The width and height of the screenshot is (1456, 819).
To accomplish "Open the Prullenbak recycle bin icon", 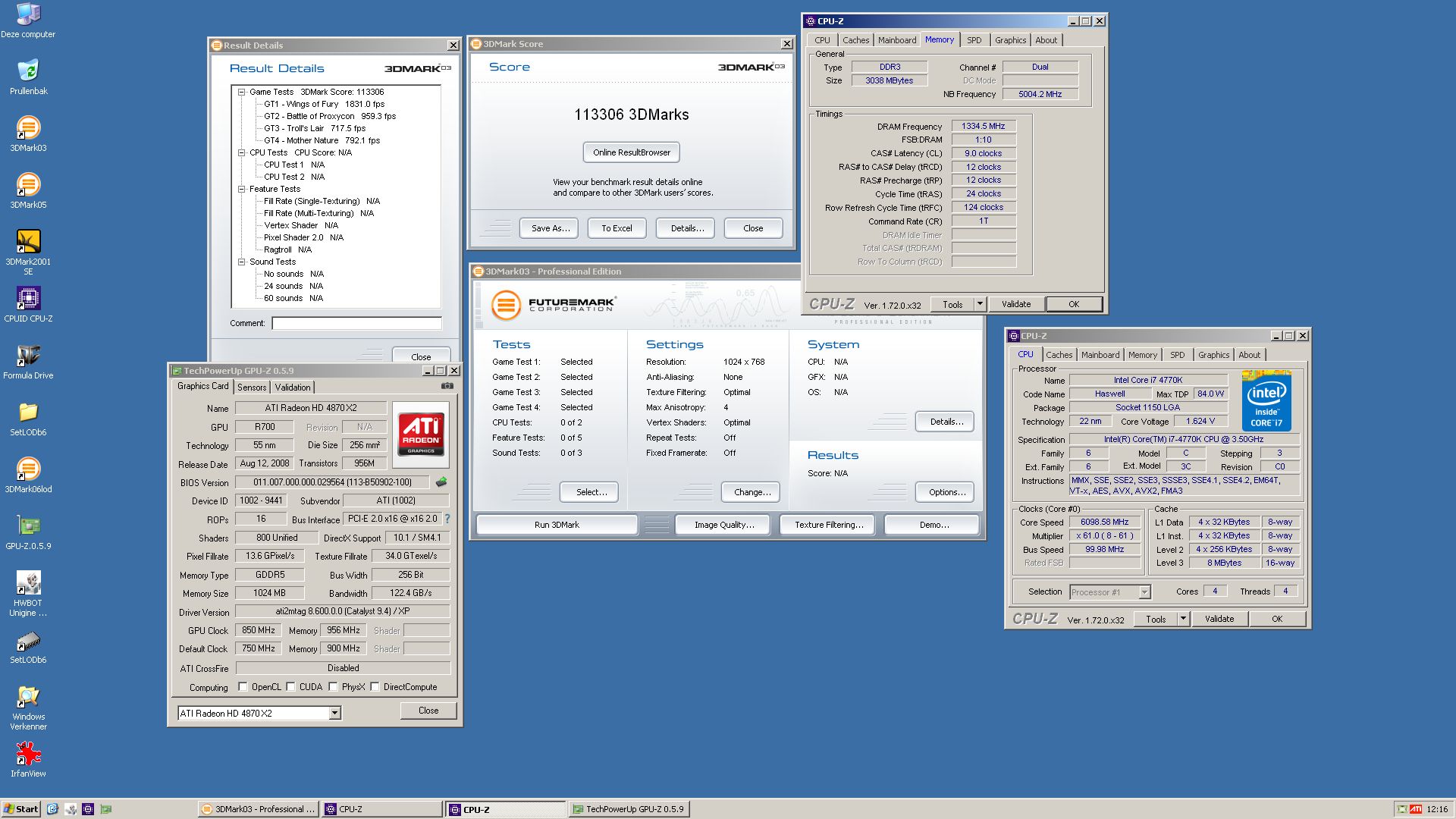I will coord(28,77).
